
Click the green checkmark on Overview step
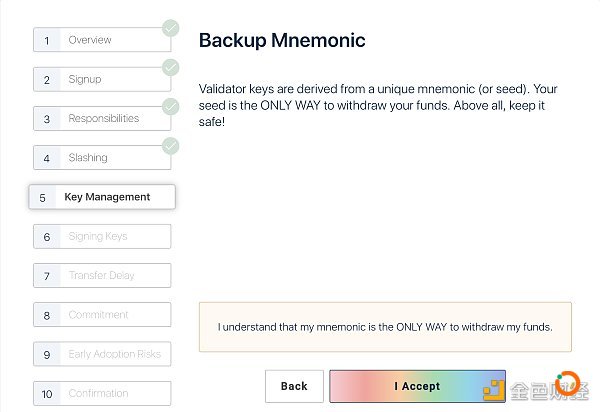[x=171, y=28]
